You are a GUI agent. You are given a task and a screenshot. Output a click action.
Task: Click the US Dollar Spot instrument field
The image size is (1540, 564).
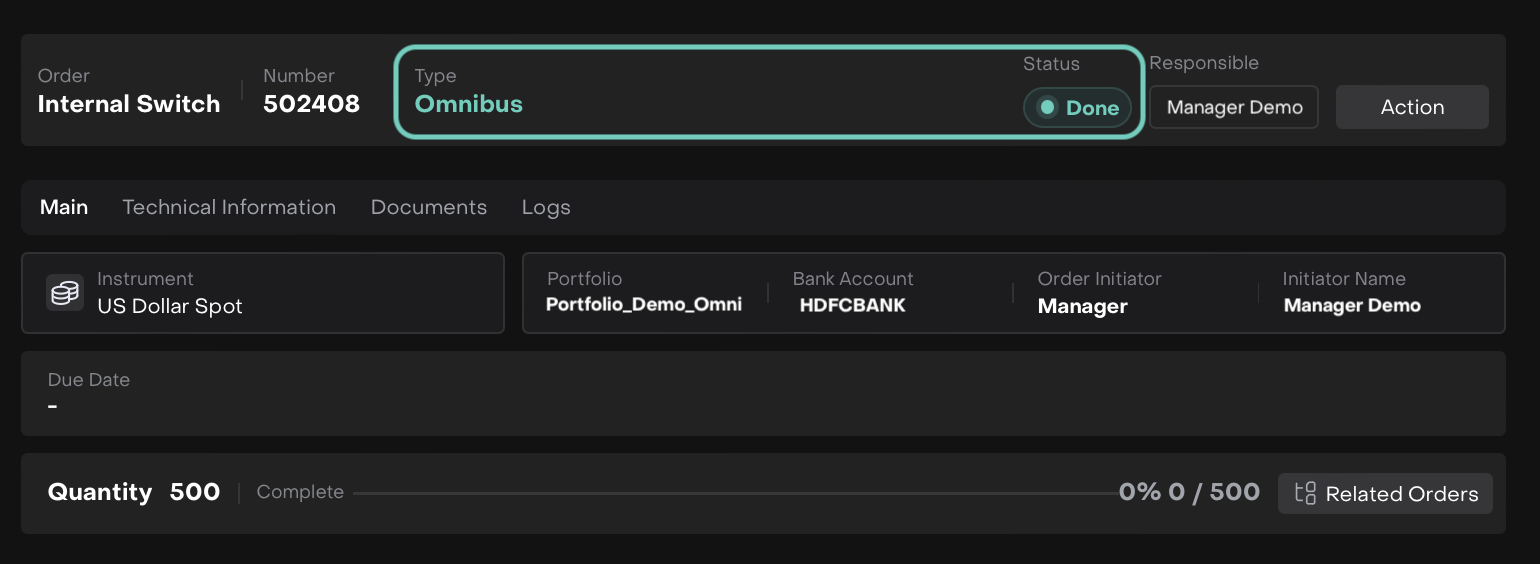(170, 306)
